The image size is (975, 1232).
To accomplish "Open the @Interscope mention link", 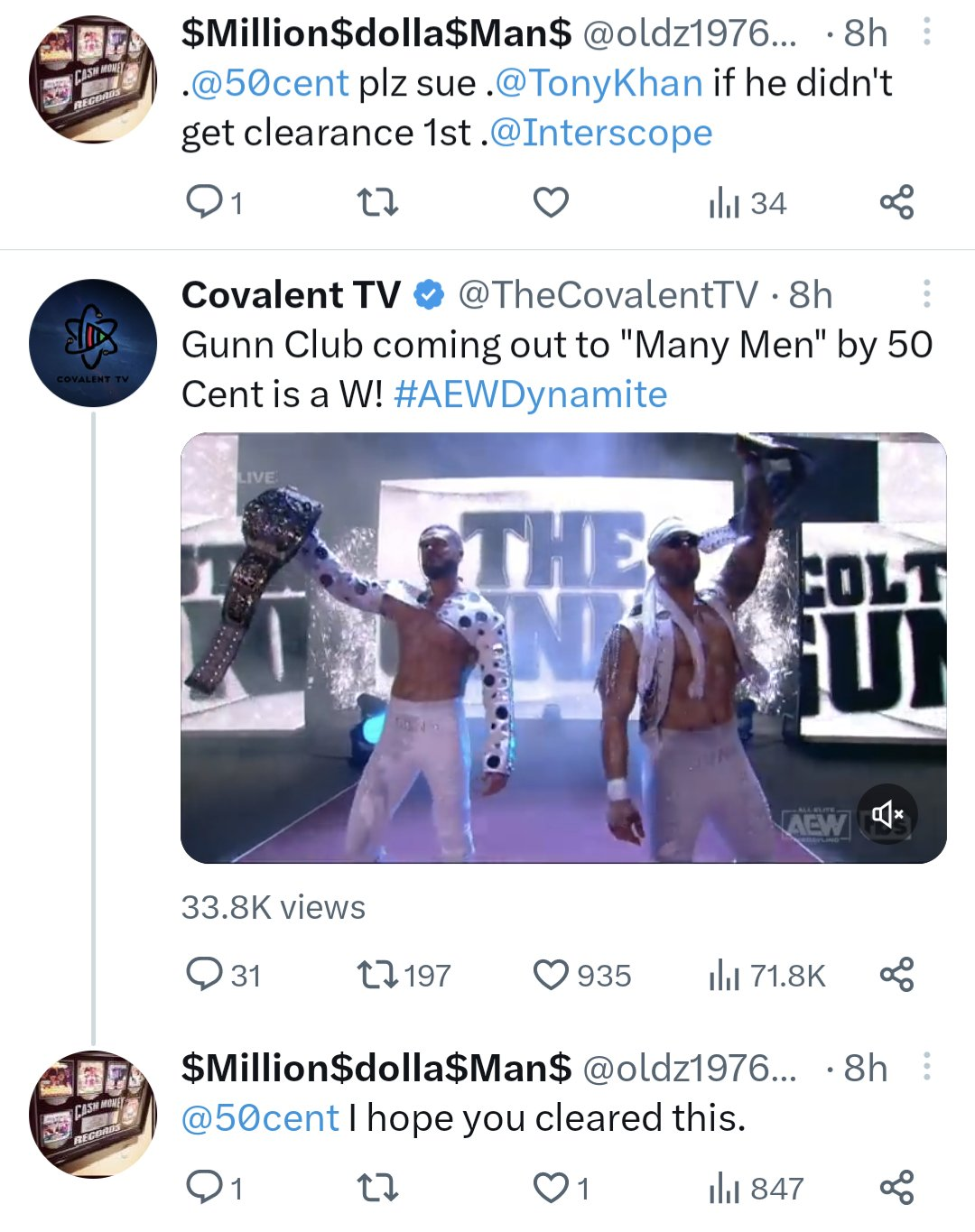I will tap(617, 133).
